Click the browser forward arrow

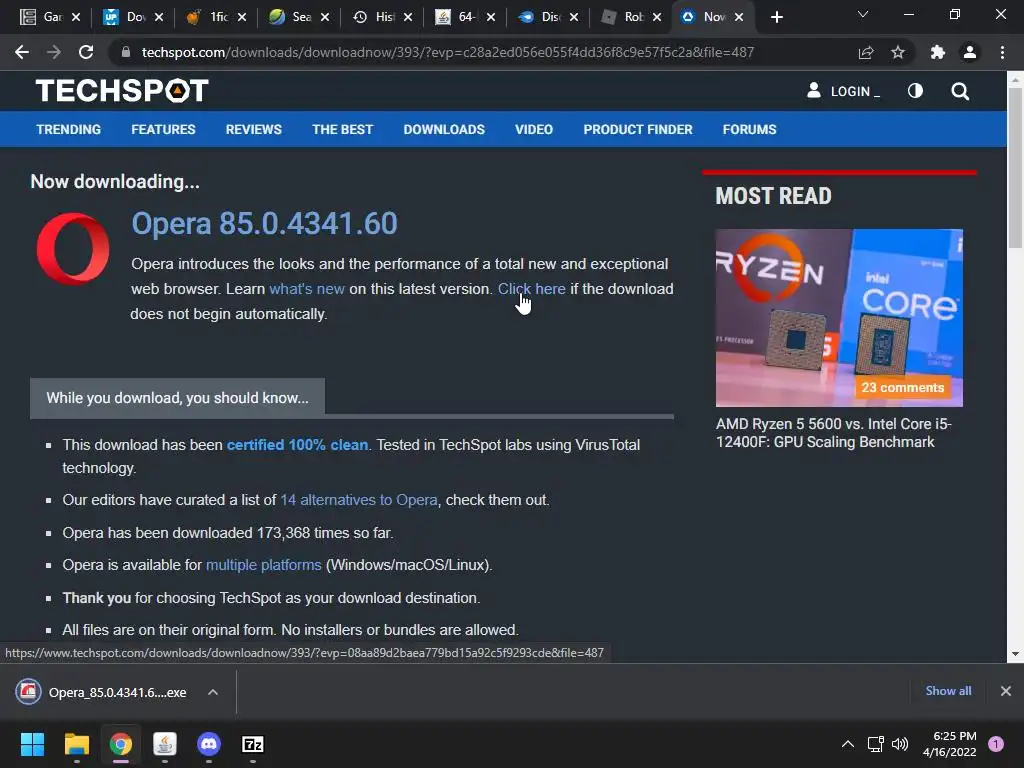(54, 52)
